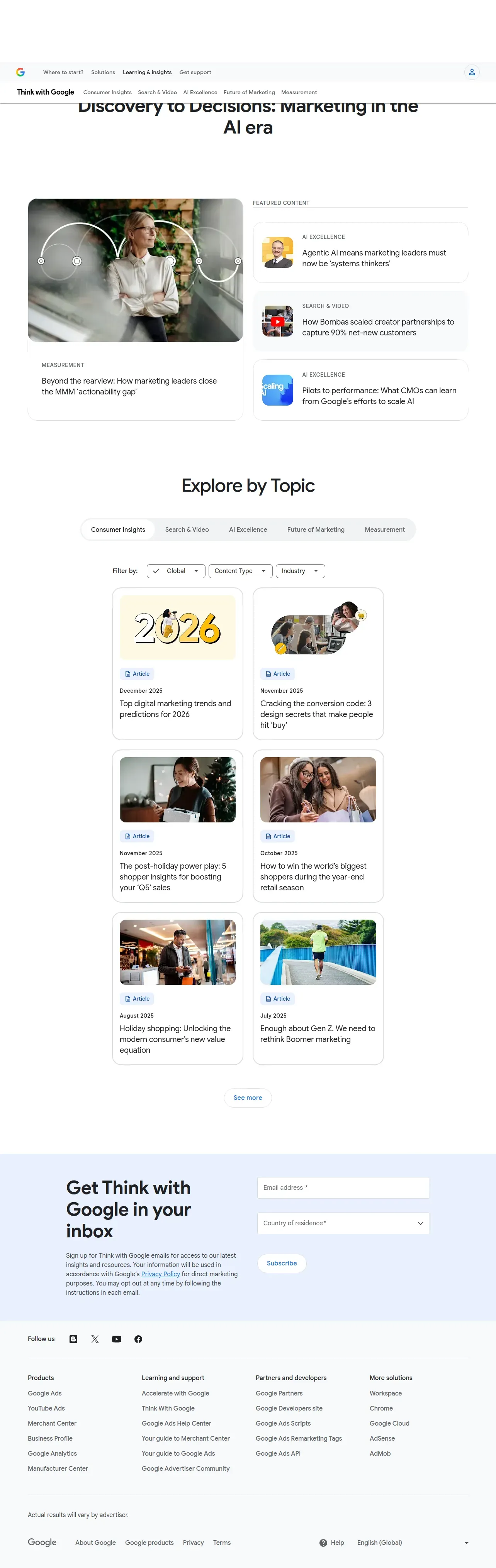This screenshot has height=1568, width=496.
Task: Open the post-holiday power play article
Action: pos(177,826)
